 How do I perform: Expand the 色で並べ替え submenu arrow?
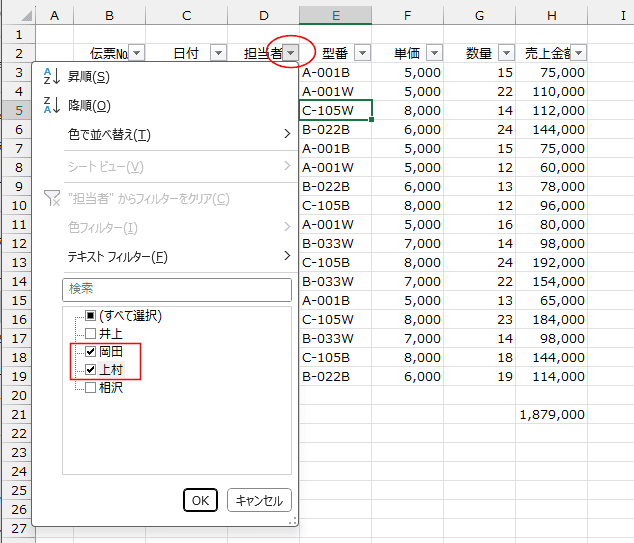coord(287,134)
